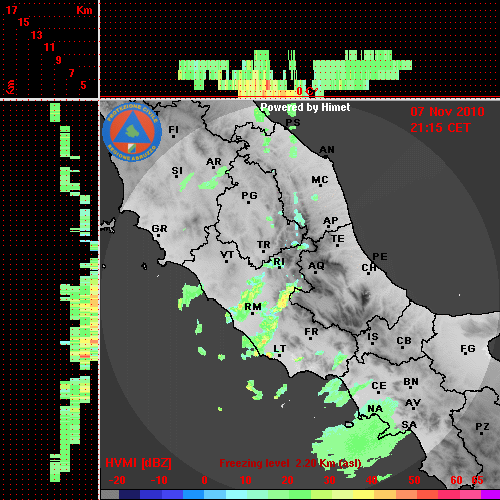Click the '20' dBZ scale value
The width and height of the screenshot is (500, 500).
287,480
